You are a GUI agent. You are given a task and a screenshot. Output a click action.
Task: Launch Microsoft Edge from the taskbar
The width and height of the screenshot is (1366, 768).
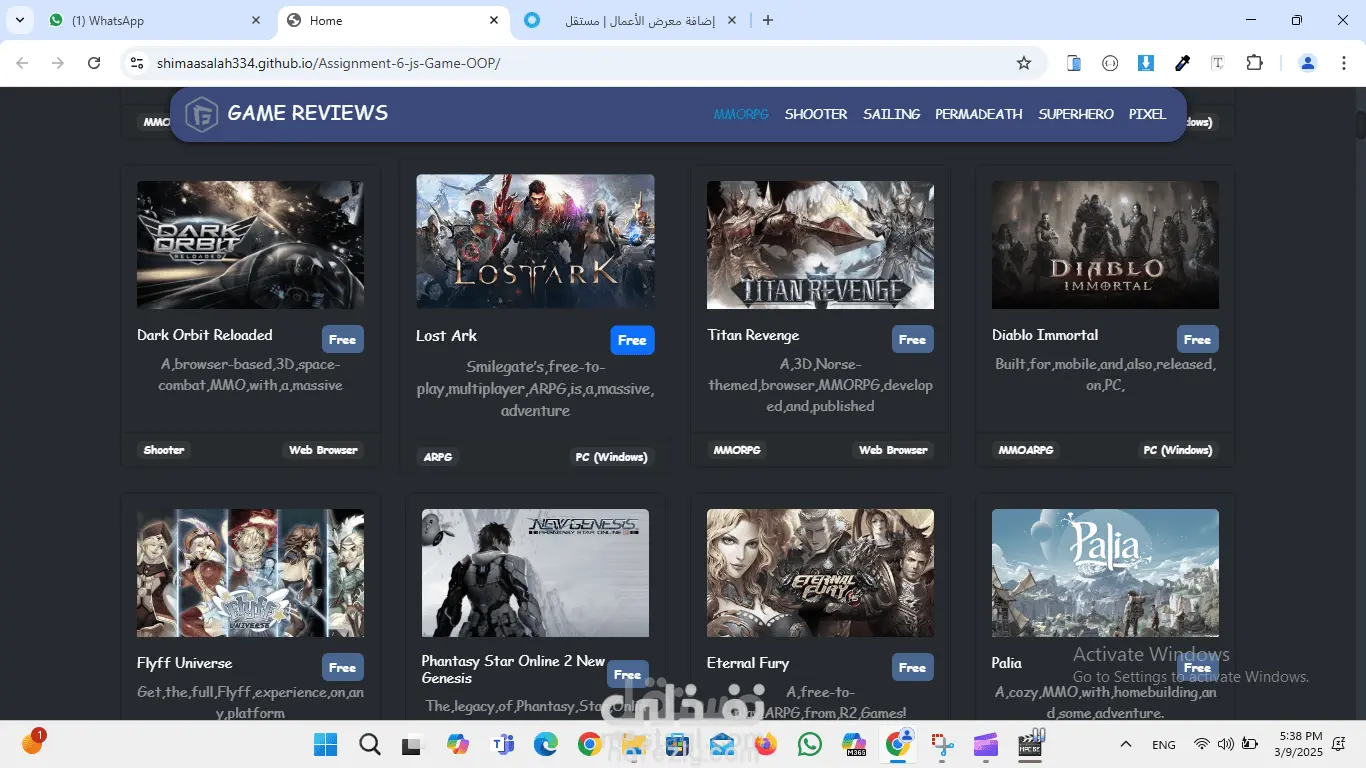click(x=545, y=744)
